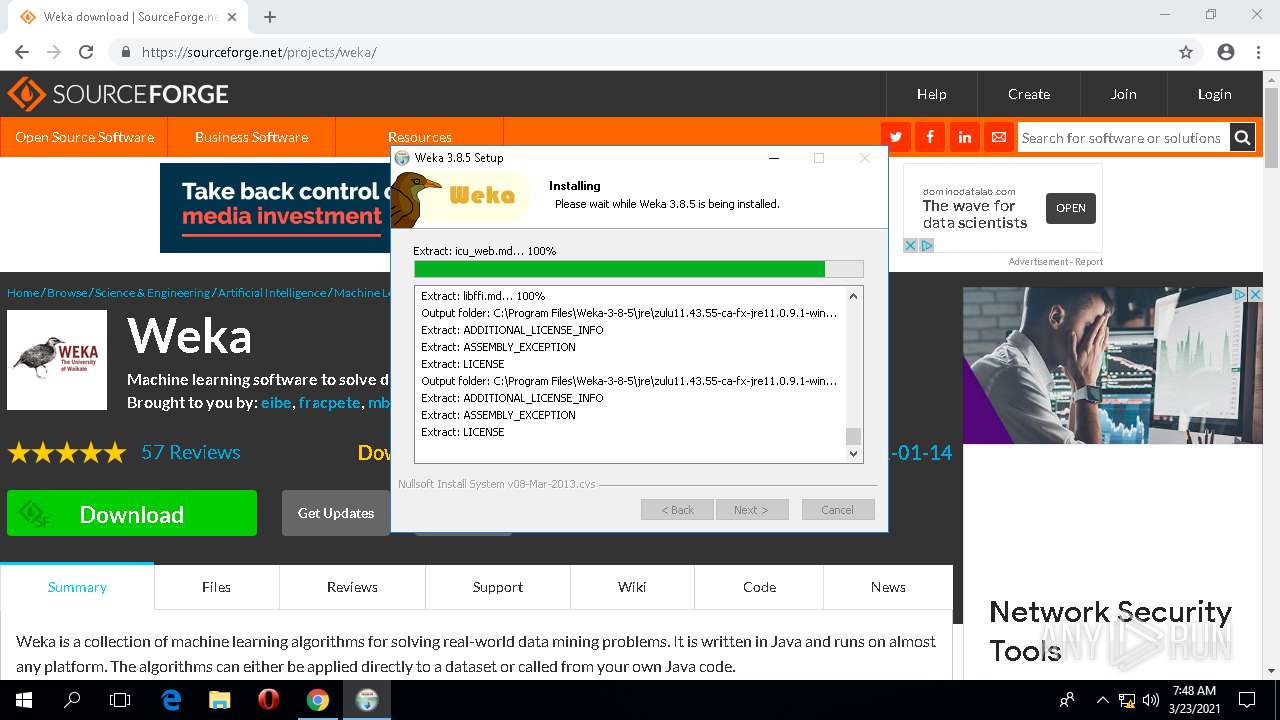Switch to the News tab
The image size is (1280, 720).
pyautogui.click(x=888, y=587)
